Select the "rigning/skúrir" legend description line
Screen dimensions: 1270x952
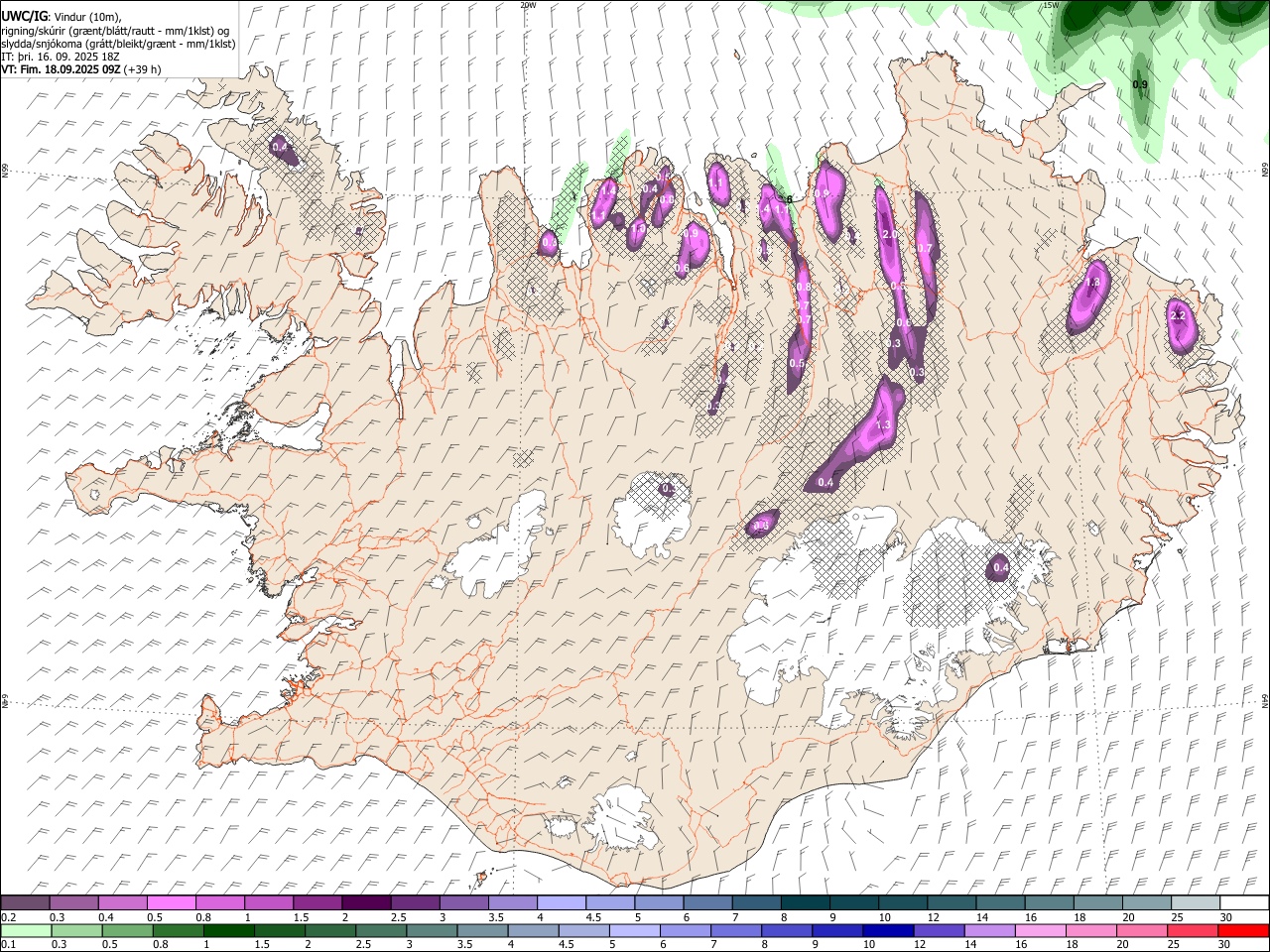116,31
